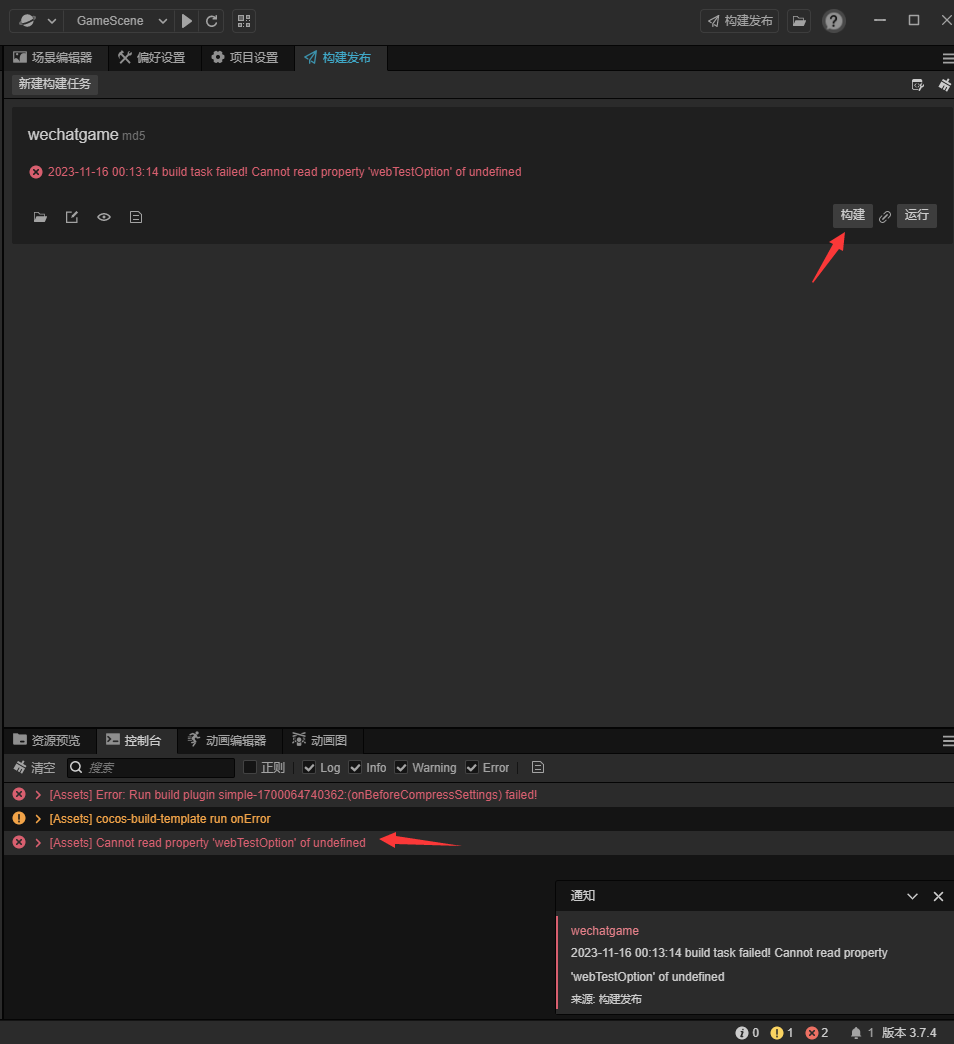The width and height of the screenshot is (954, 1044).
Task: Open project folder icon in top toolbar
Action: point(799,21)
